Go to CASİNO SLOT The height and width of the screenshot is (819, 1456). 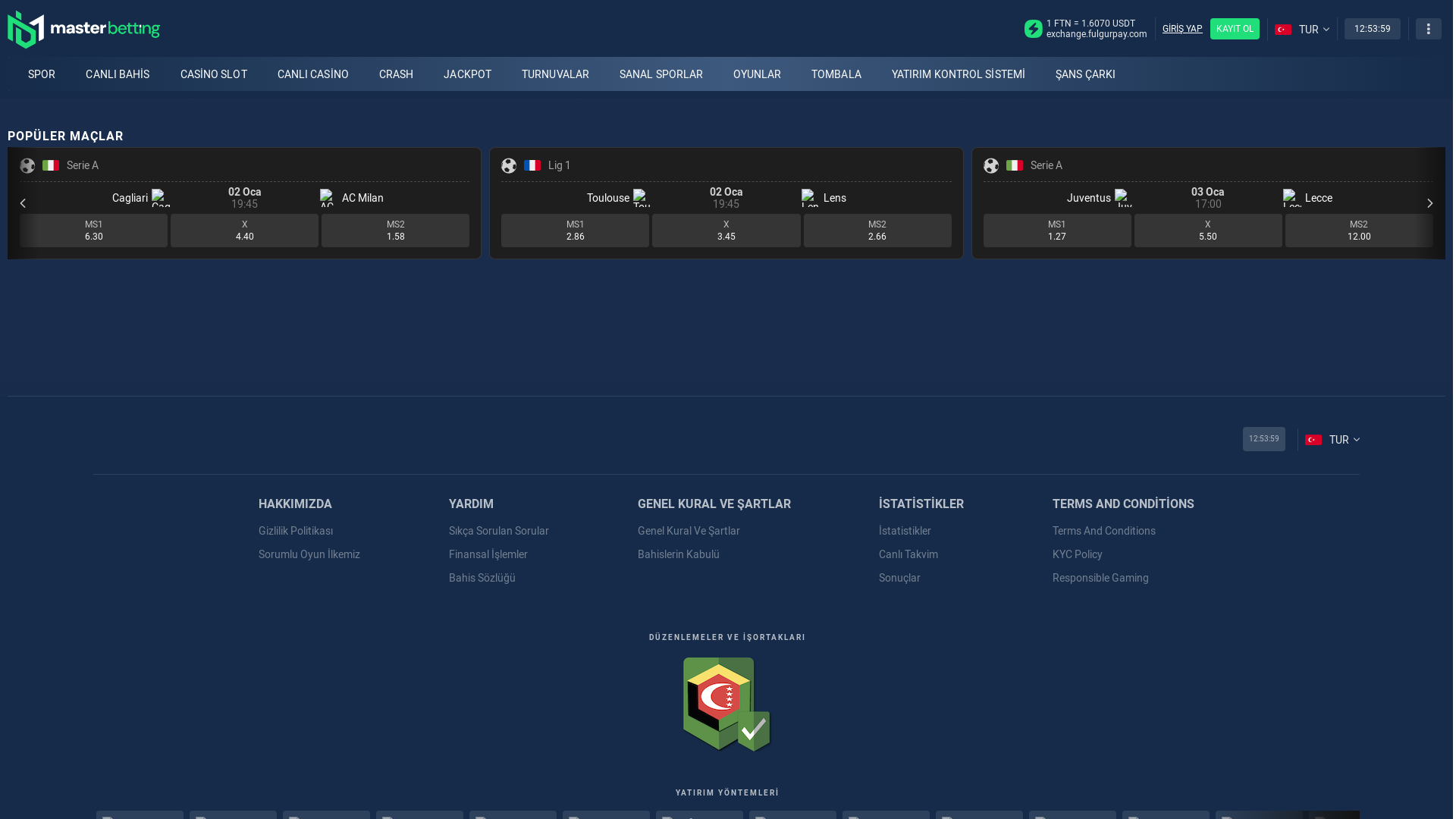click(x=214, y=74)
